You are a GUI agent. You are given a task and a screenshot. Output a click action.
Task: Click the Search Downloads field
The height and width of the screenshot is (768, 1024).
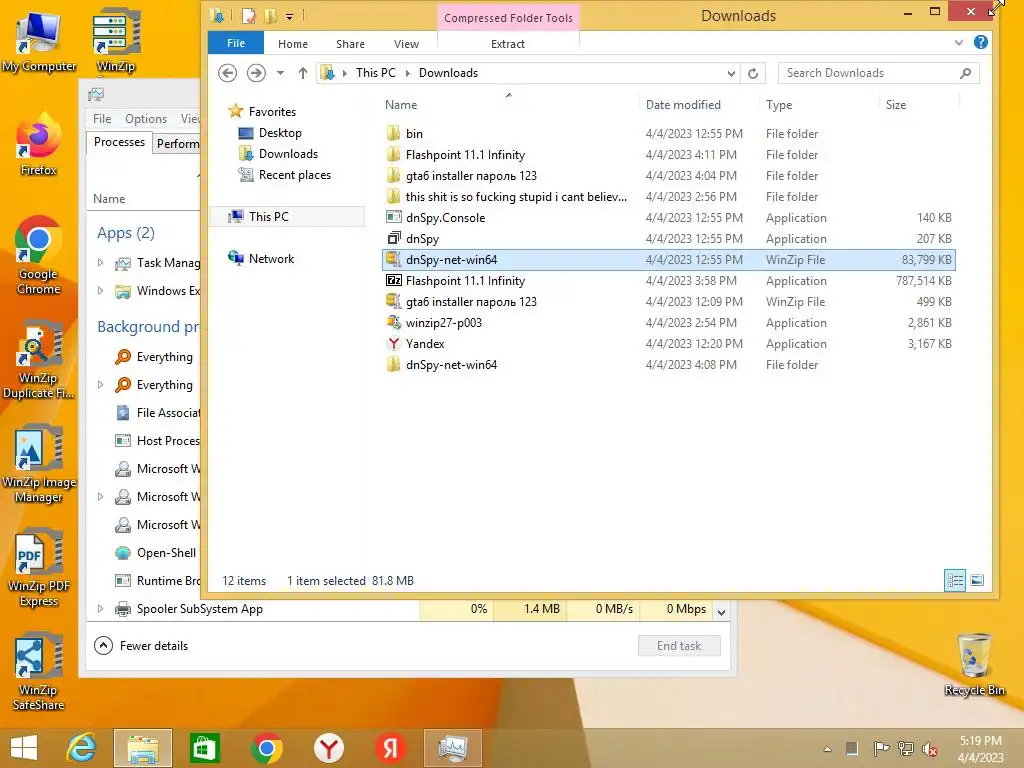click(878, 73)
